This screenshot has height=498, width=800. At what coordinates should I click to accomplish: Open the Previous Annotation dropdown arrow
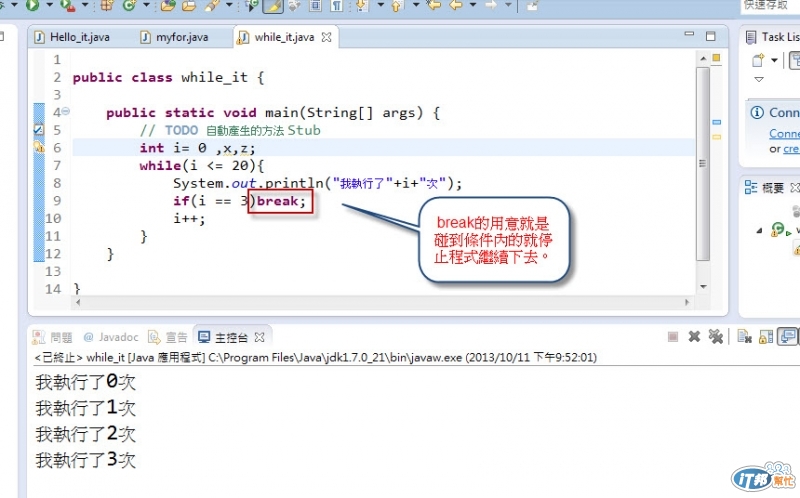click(416, 5)
